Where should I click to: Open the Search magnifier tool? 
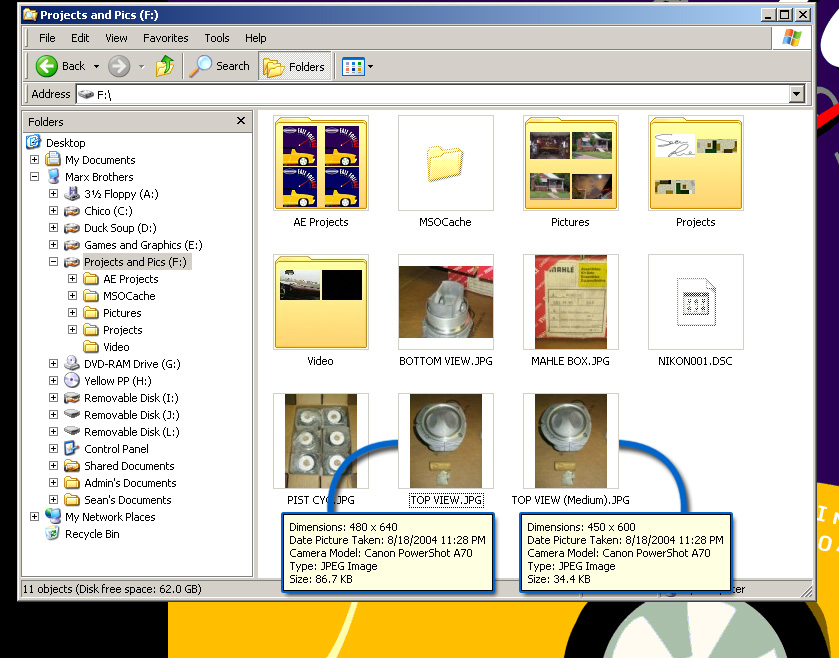coord(201,66)
